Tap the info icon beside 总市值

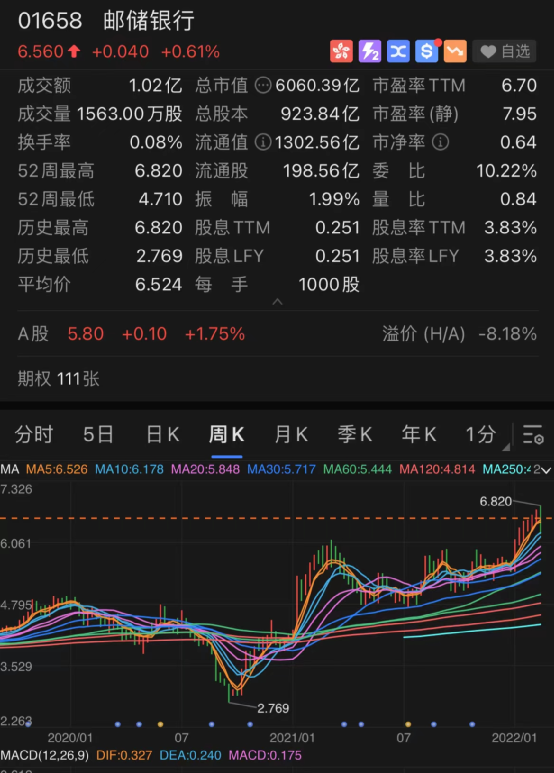[x=263, y=85]
